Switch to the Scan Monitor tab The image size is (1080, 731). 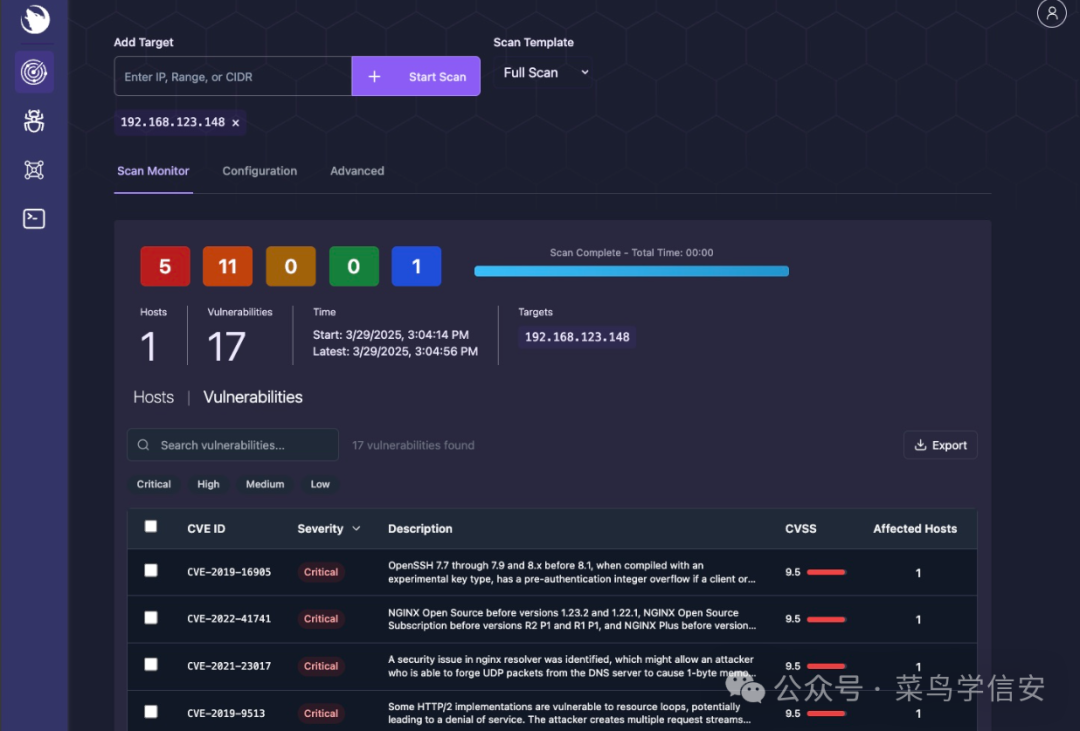click(153, 171)
